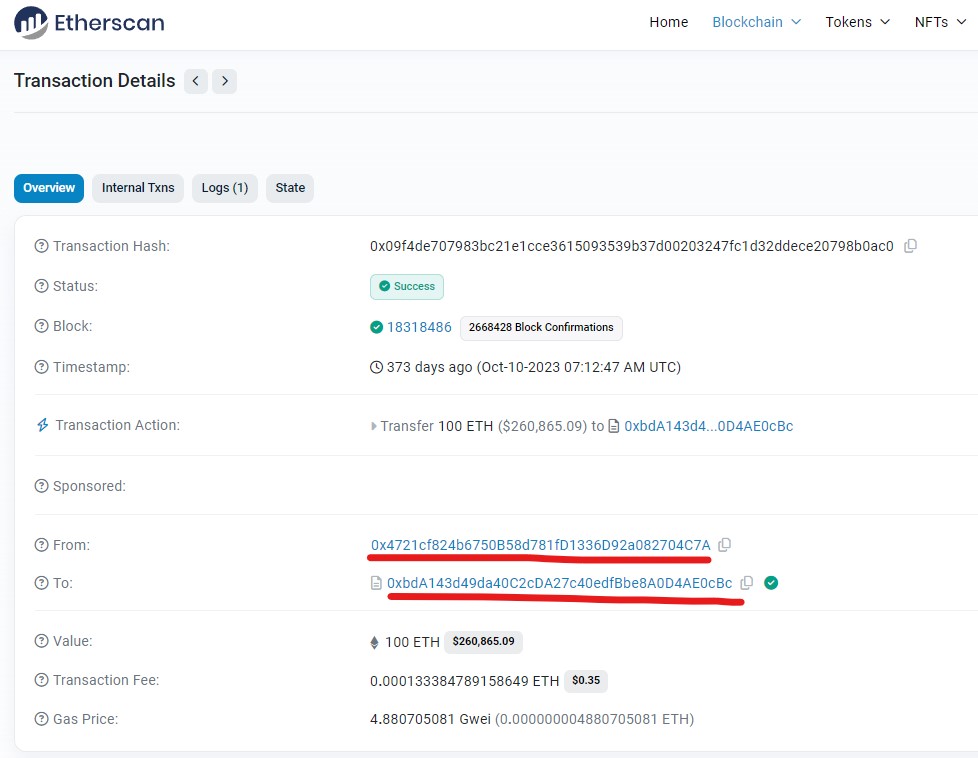This screenshot has width=978, height=758.
Task: Click the green verified checkmark beside To address
Action: click(771, 583)
